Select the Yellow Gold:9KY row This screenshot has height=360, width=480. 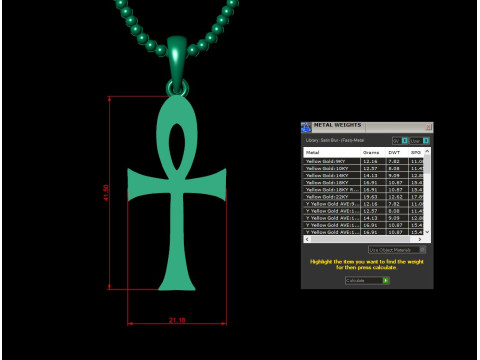[363, 161]
